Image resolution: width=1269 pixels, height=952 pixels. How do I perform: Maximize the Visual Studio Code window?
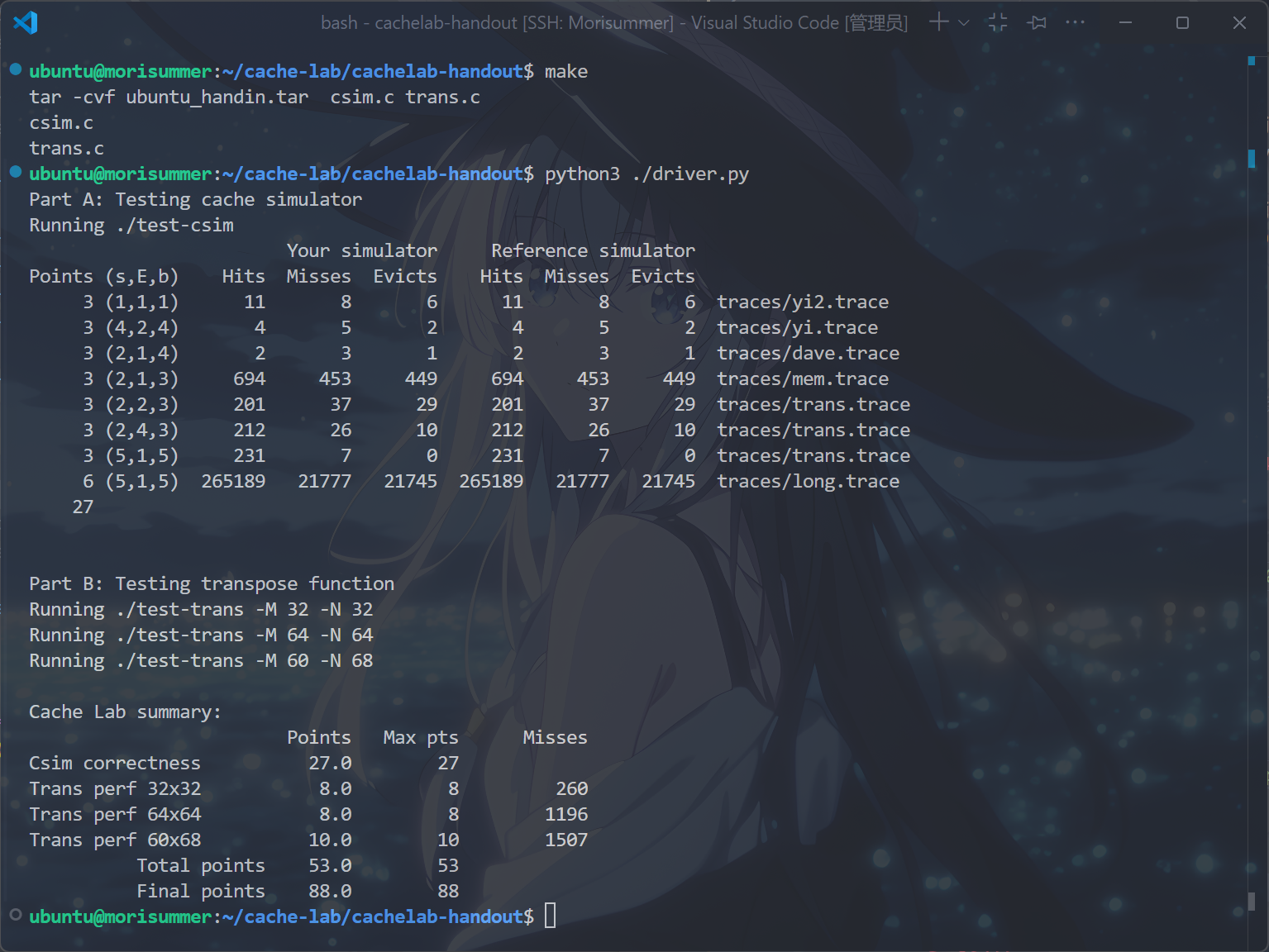pyautogui.click(x=1182, y=22)
